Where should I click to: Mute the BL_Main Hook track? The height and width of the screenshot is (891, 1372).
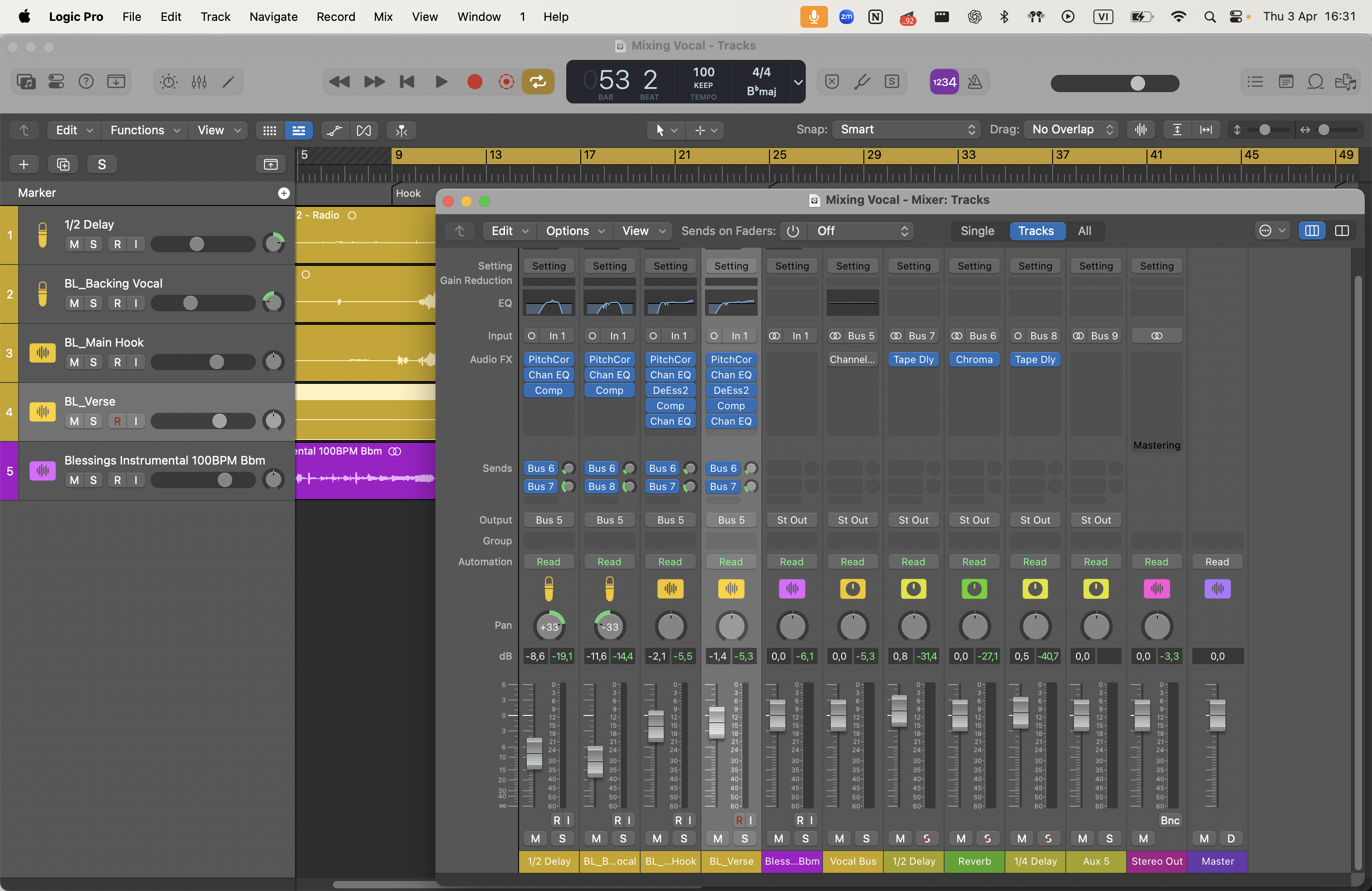click(x=74, y=362)
